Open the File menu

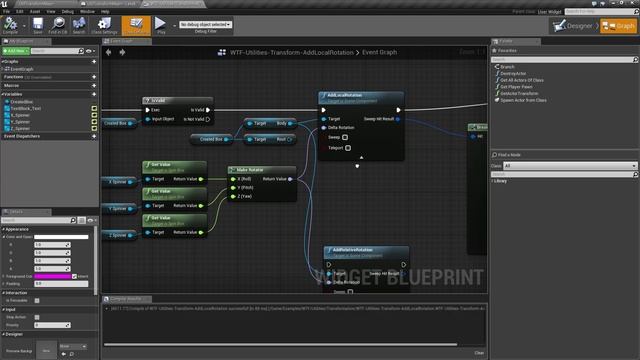click(x=7, y=11)
